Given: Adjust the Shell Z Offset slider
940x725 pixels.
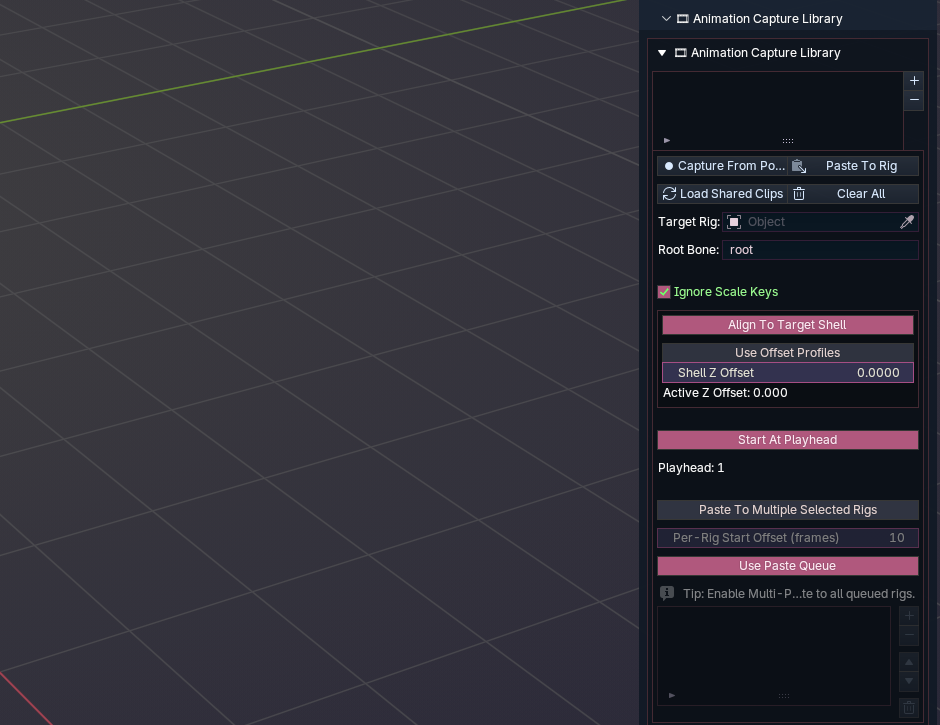Looking at the screenshot, I should click(787, 372).
